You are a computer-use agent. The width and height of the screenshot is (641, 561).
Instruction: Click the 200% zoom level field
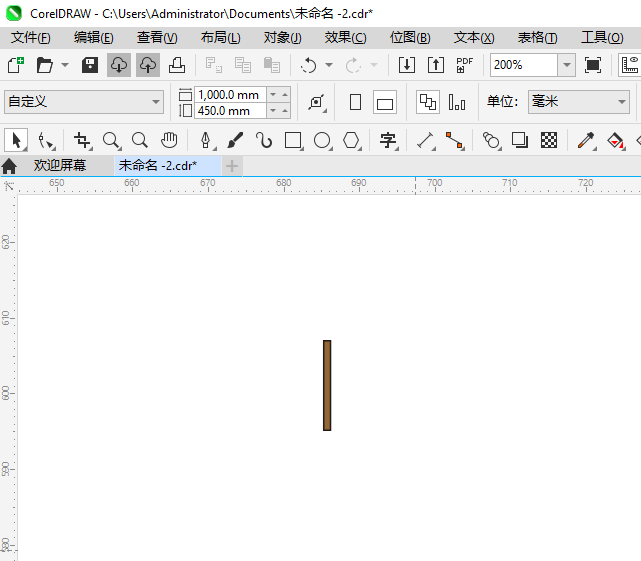click(524, 65)
